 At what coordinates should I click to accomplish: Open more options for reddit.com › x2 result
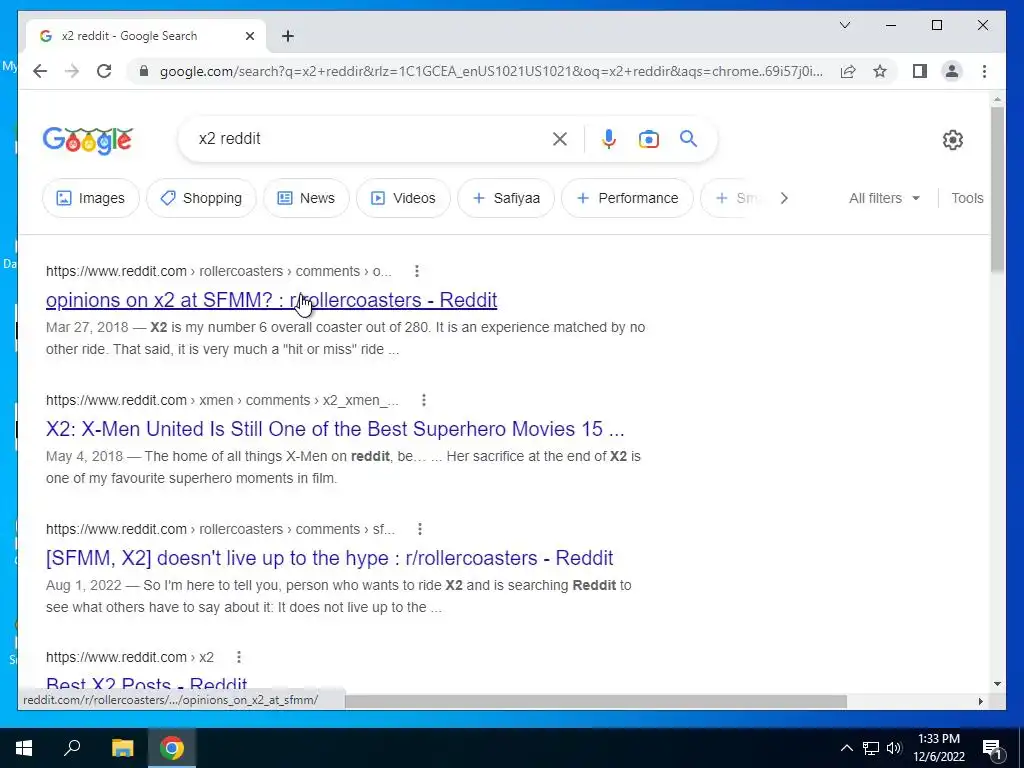pyautogui.click(x=239, y=657)
